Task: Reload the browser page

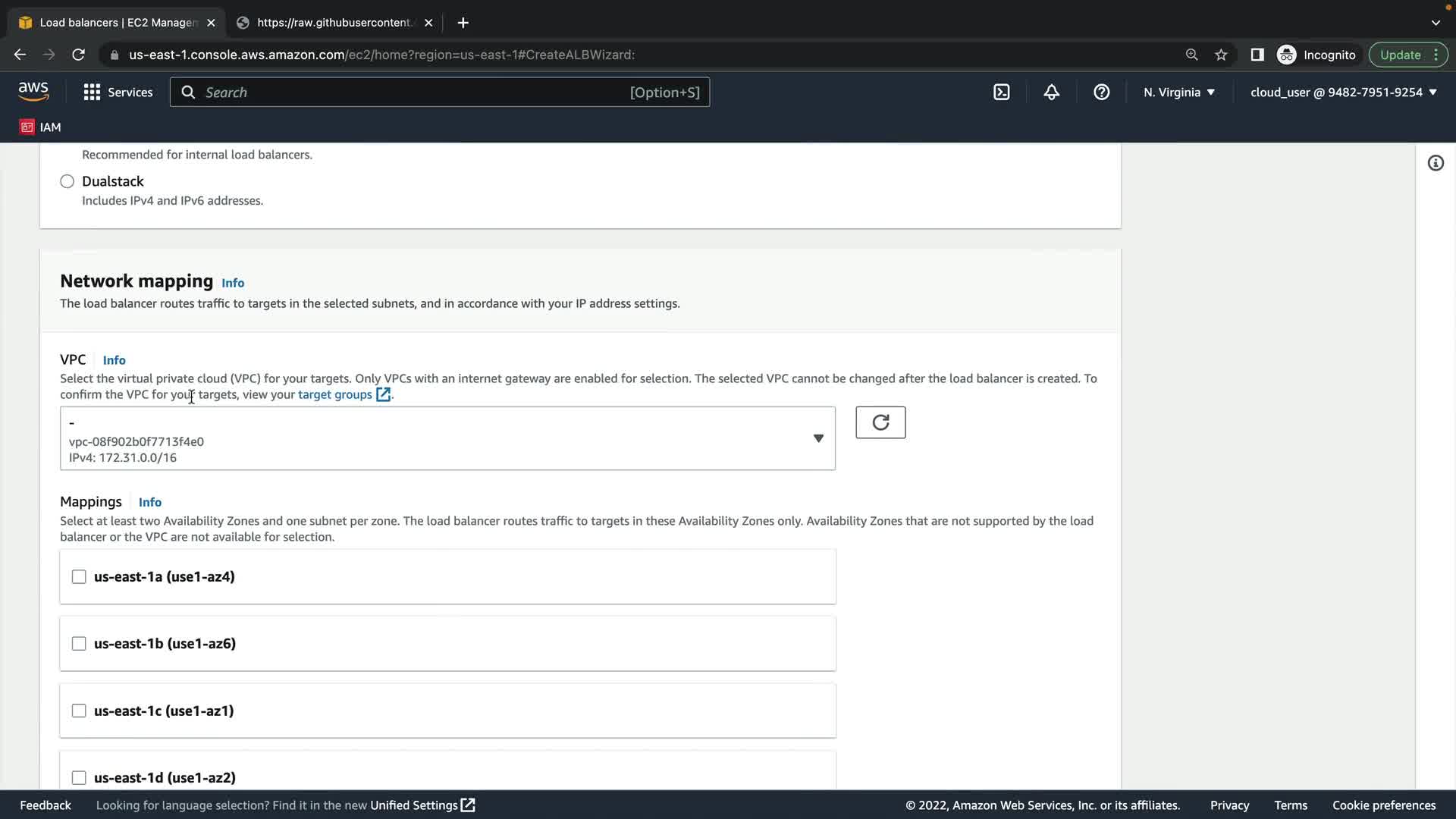Action: pos(78,55)
